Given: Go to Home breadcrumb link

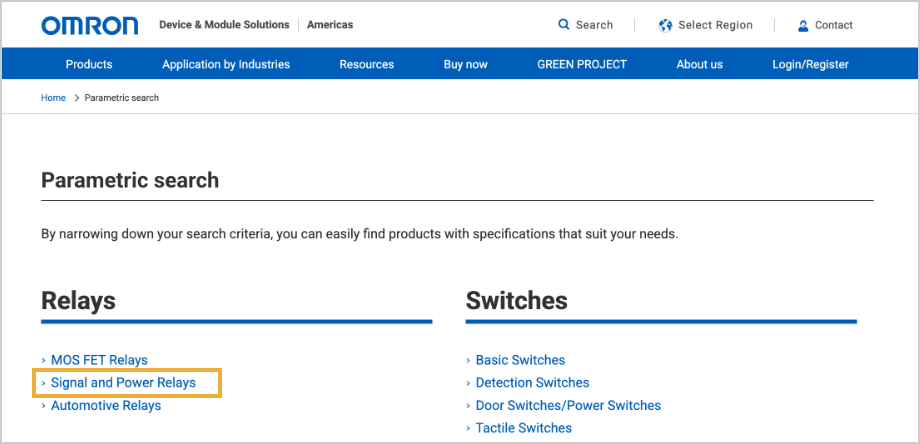Looking at the screenshot, I should tap(53, 98).
